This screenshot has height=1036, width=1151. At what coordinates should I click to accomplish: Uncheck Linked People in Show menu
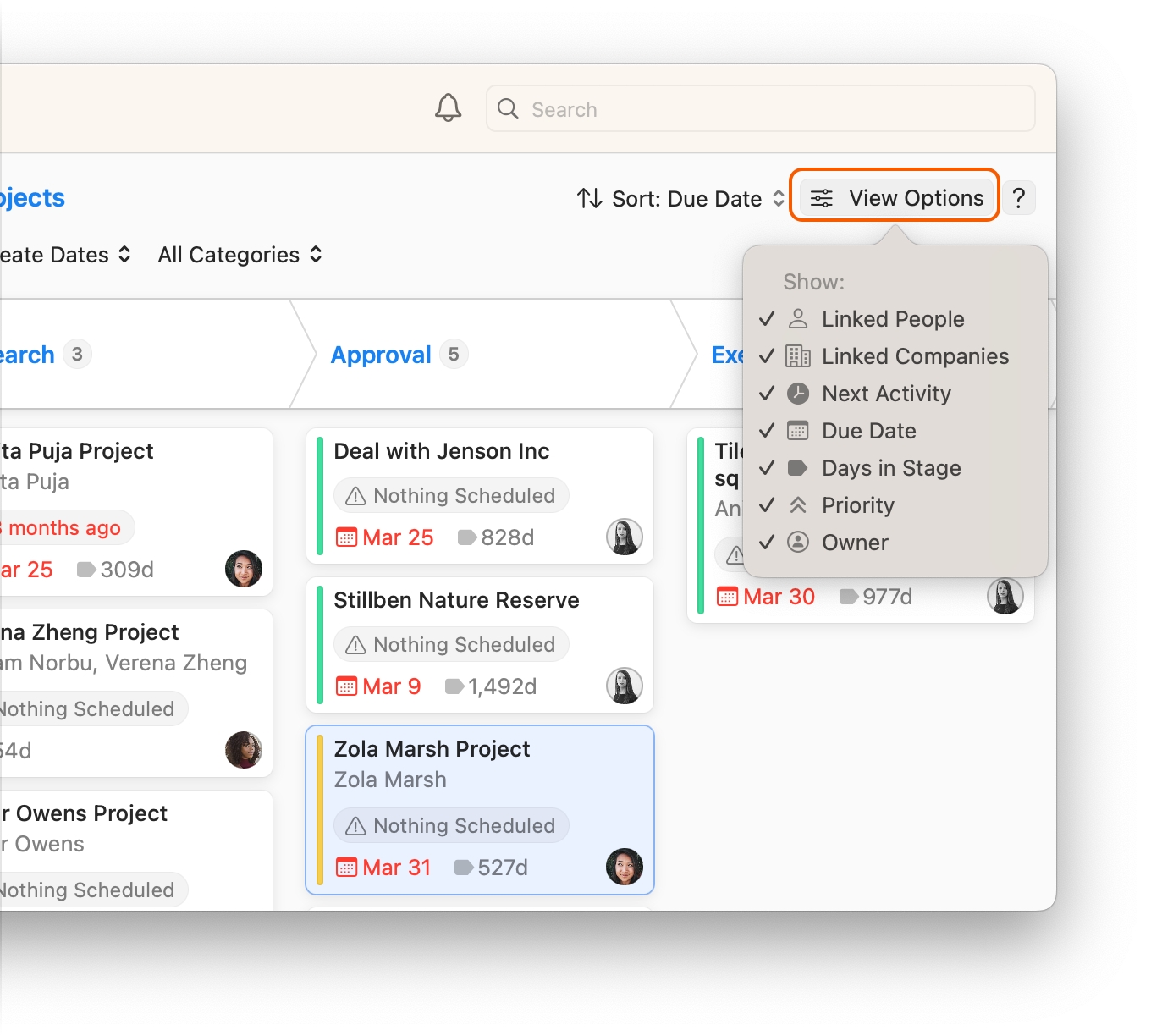coord(892,319)
